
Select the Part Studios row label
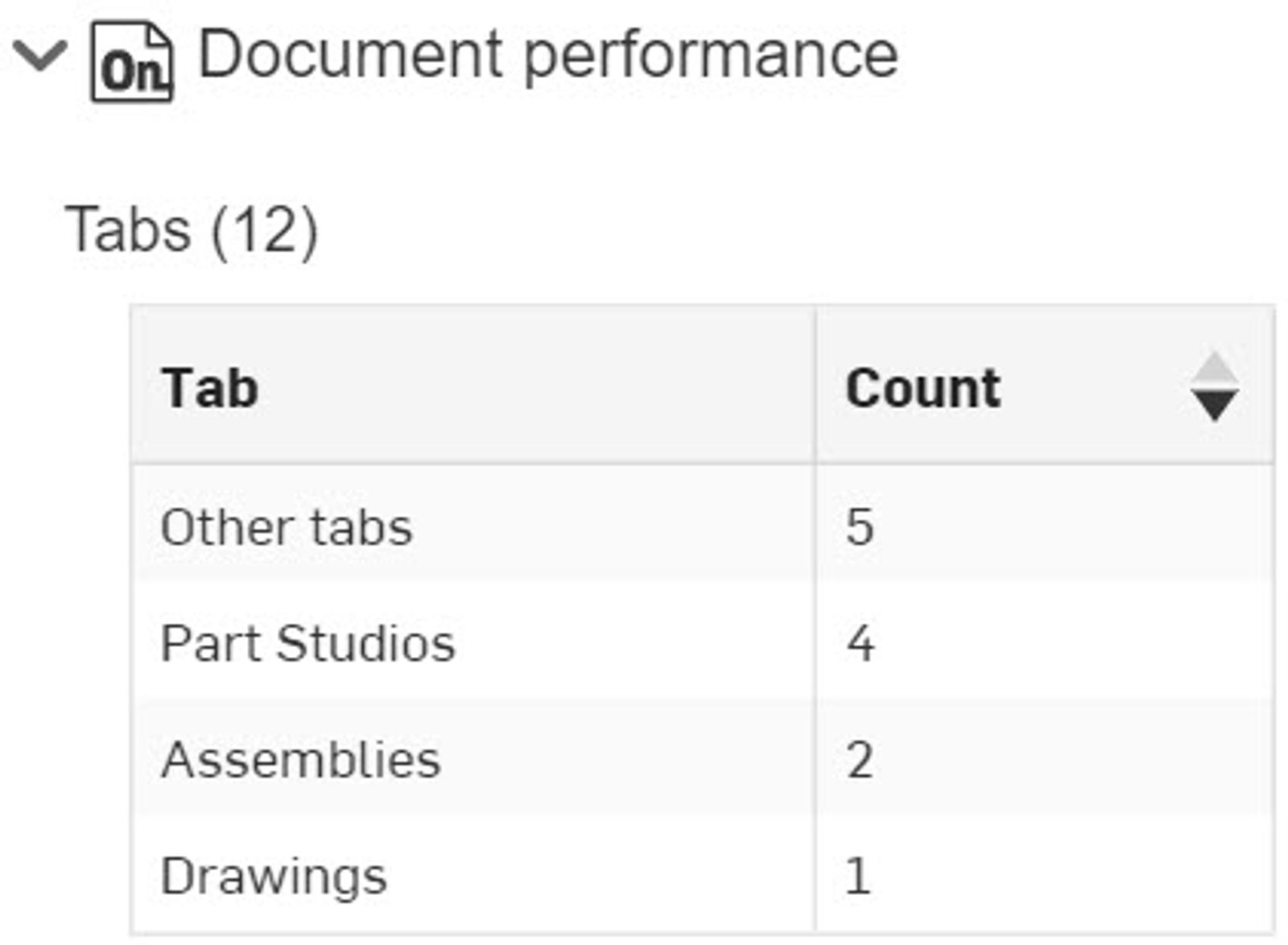point(308,644)
